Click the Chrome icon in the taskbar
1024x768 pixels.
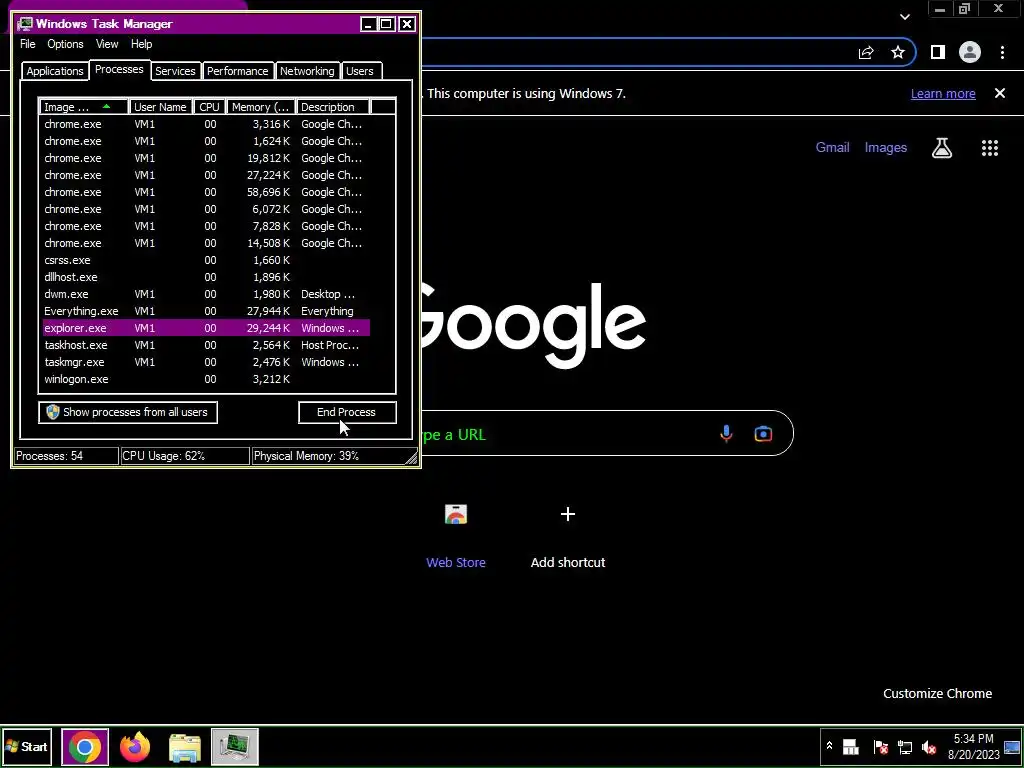pyautogui.click(x=85, y=747)
